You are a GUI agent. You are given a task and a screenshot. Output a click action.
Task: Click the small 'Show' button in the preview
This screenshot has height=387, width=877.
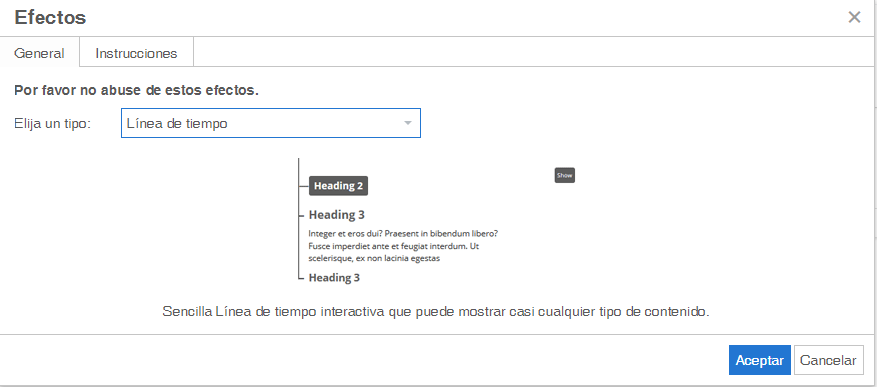564,175
